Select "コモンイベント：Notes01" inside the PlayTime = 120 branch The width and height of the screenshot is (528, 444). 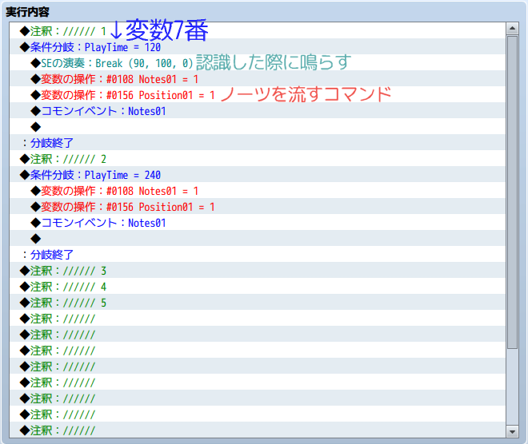[258, 111]
